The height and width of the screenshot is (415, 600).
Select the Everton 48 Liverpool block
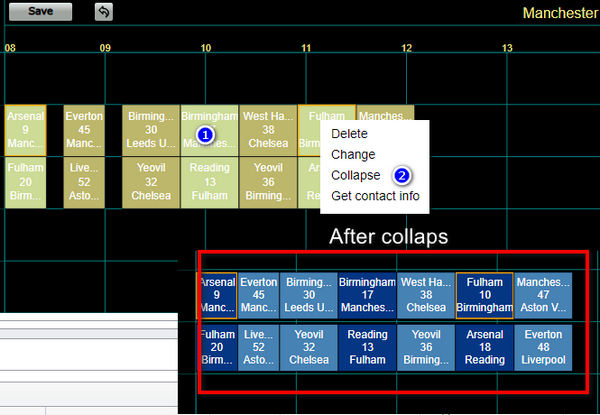(x=543, y=348)
